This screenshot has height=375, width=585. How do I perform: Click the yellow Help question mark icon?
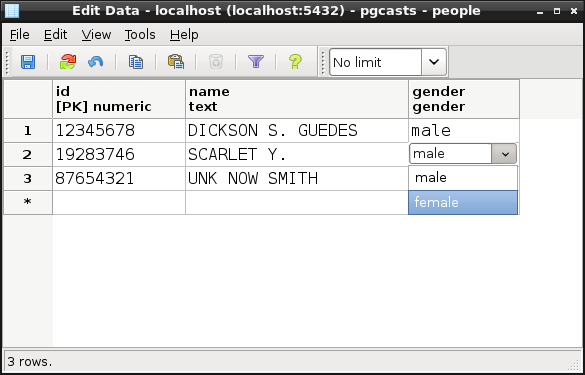pyautogui.click(x=295, y=62)
